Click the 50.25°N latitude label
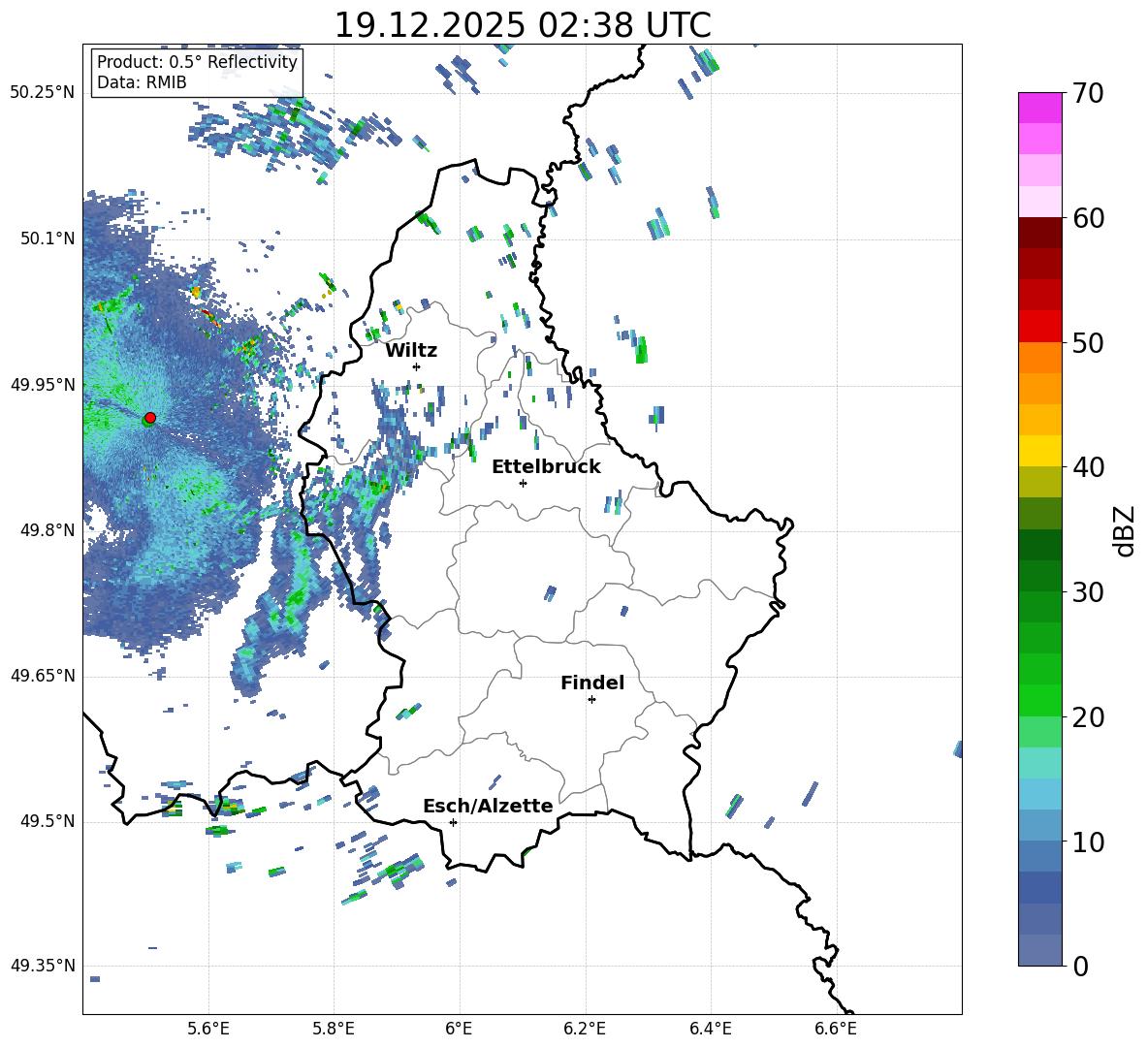This screenshot has width=1148, height=1048. click(44, 93)
